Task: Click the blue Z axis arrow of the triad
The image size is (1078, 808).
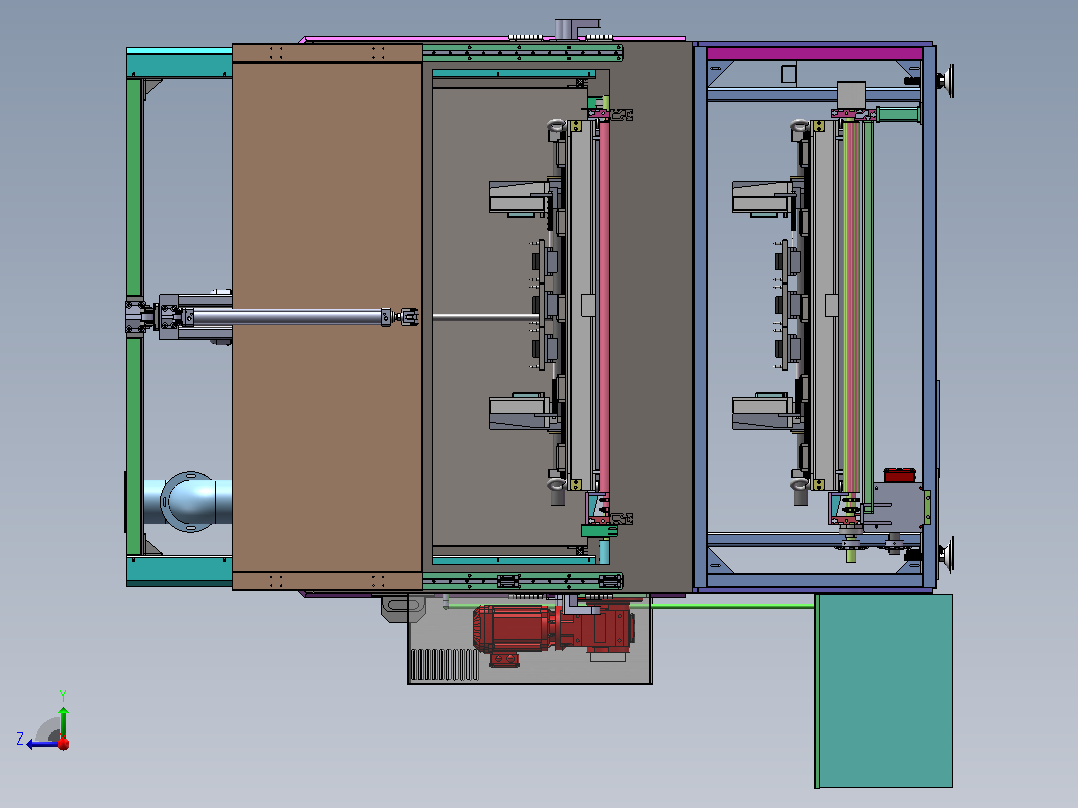Action: pos(41,744)
